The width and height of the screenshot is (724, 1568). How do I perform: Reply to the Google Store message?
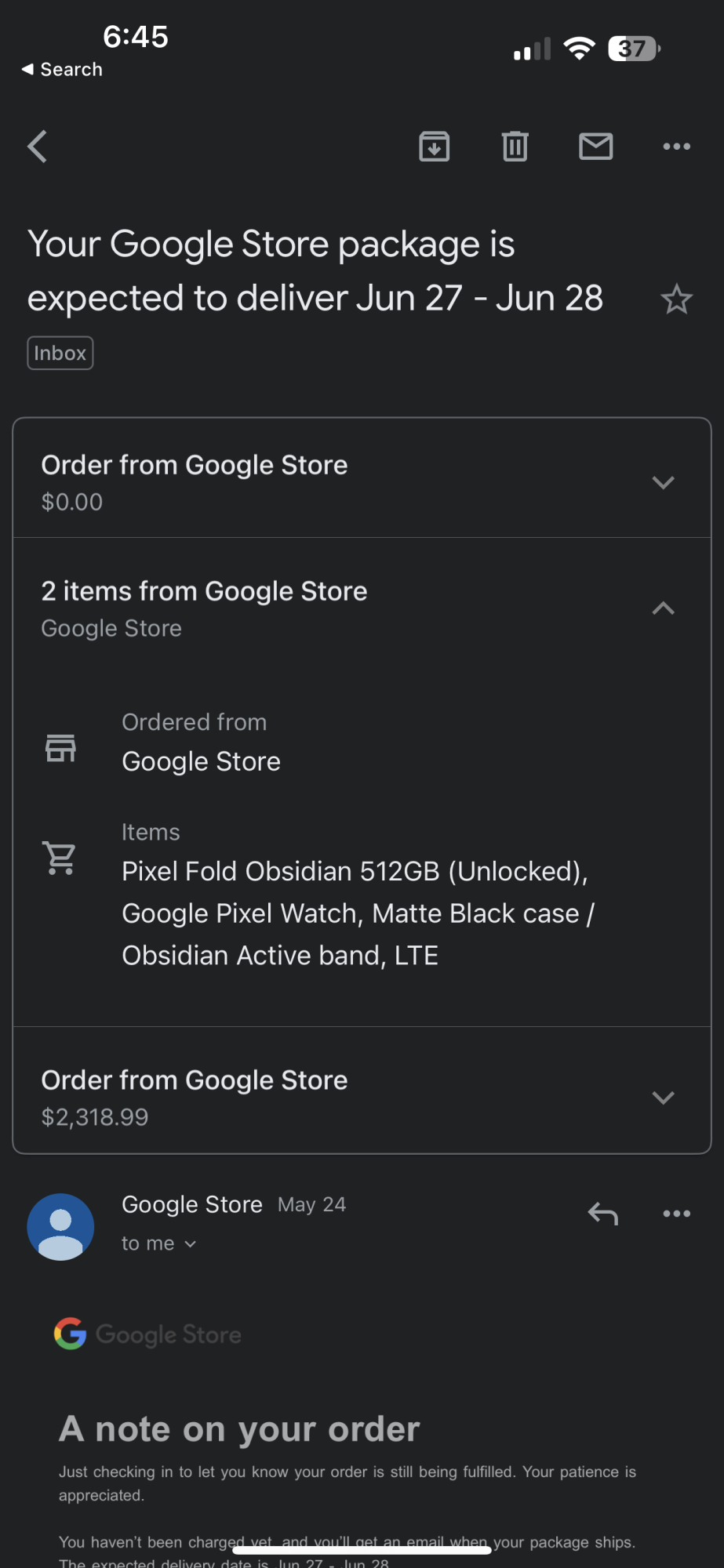pyautogui.click(x=603, y=1214)
